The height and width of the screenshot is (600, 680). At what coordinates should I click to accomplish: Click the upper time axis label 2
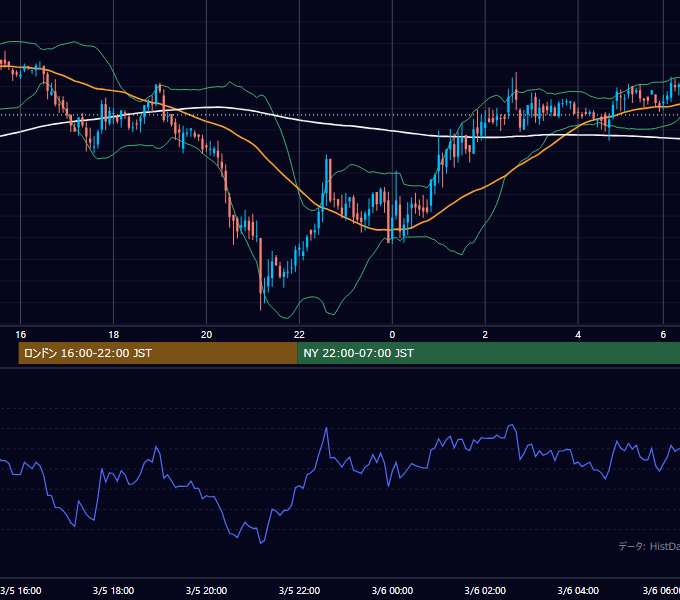click(485, 335)
